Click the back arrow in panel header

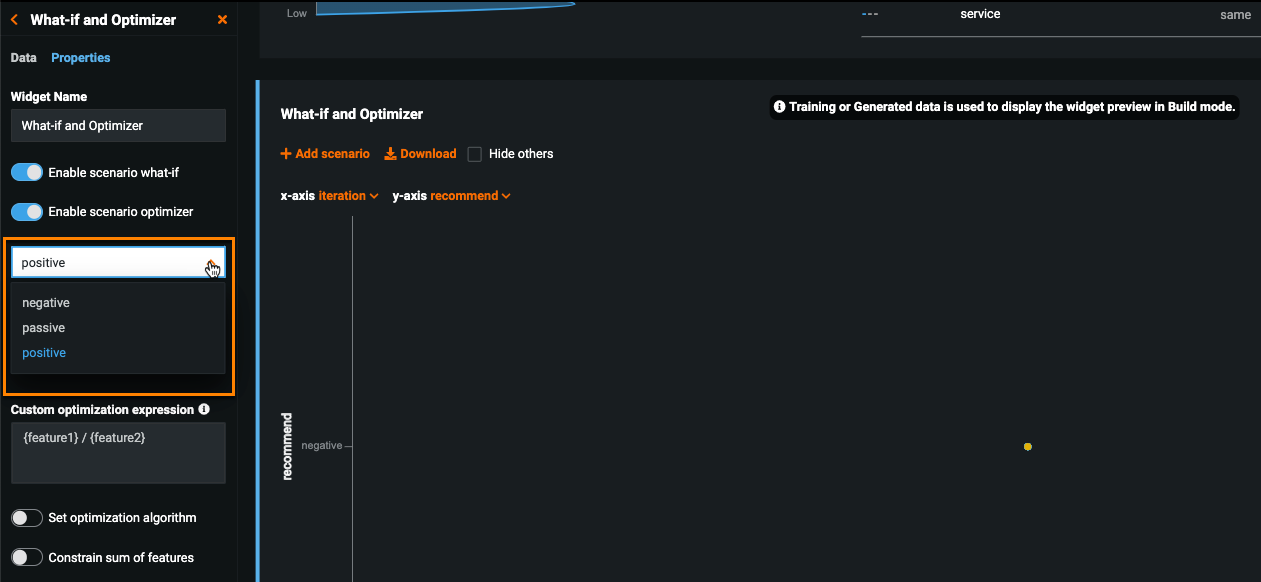(14, 20)
